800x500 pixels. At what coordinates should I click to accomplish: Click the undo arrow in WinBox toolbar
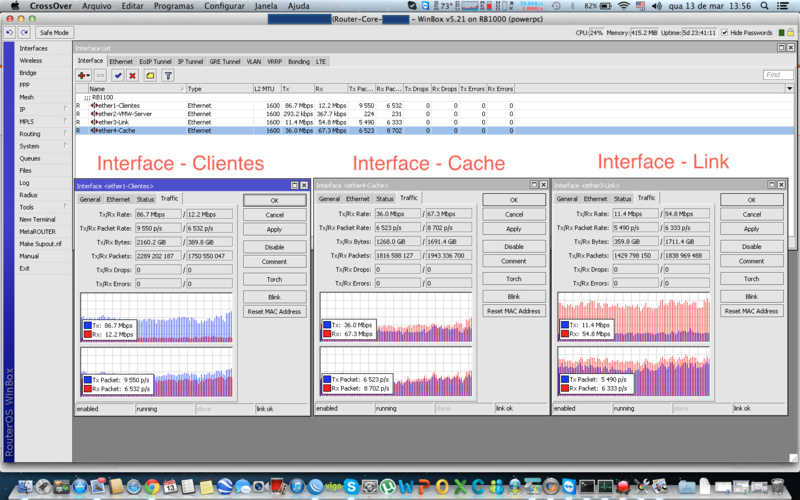9,32
